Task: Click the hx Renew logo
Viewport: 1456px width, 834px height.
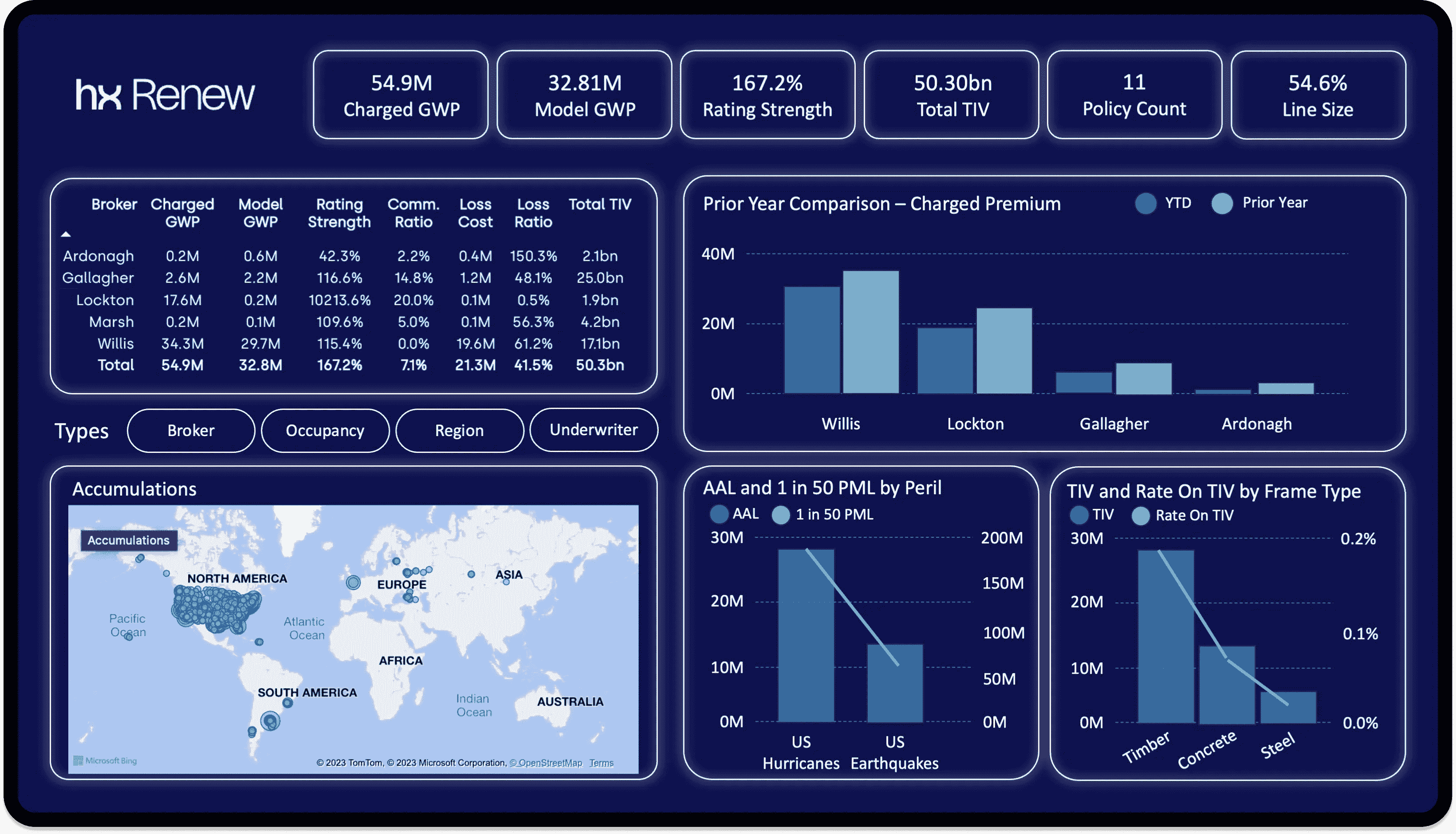Action: point(165,94)
